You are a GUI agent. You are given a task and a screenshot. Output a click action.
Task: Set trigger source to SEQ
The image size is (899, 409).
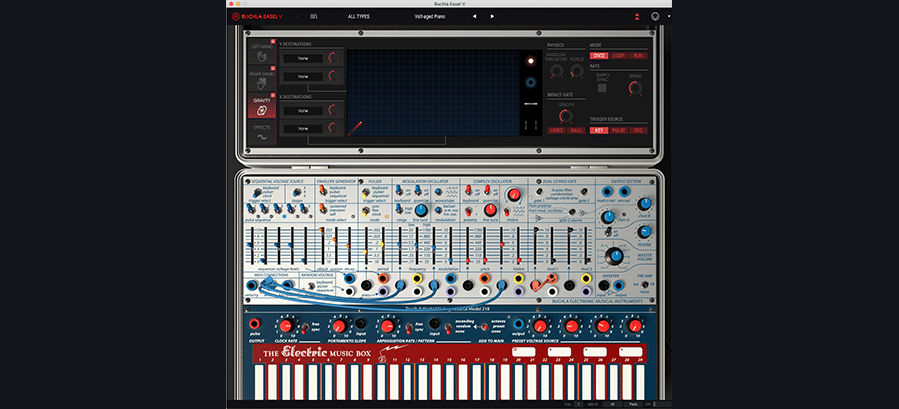pos(638,130)
